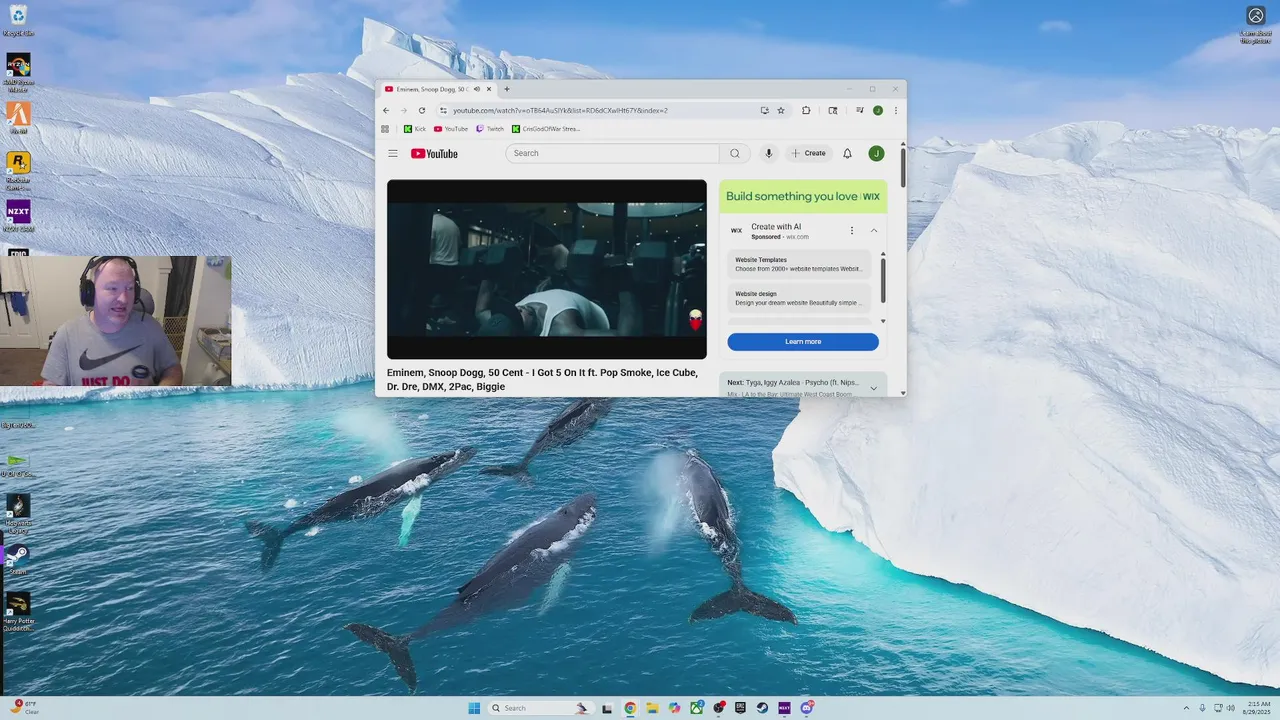Click the Learn more ad button
The width and height of the screenshot is (1280, 720).
coord(803,342)
